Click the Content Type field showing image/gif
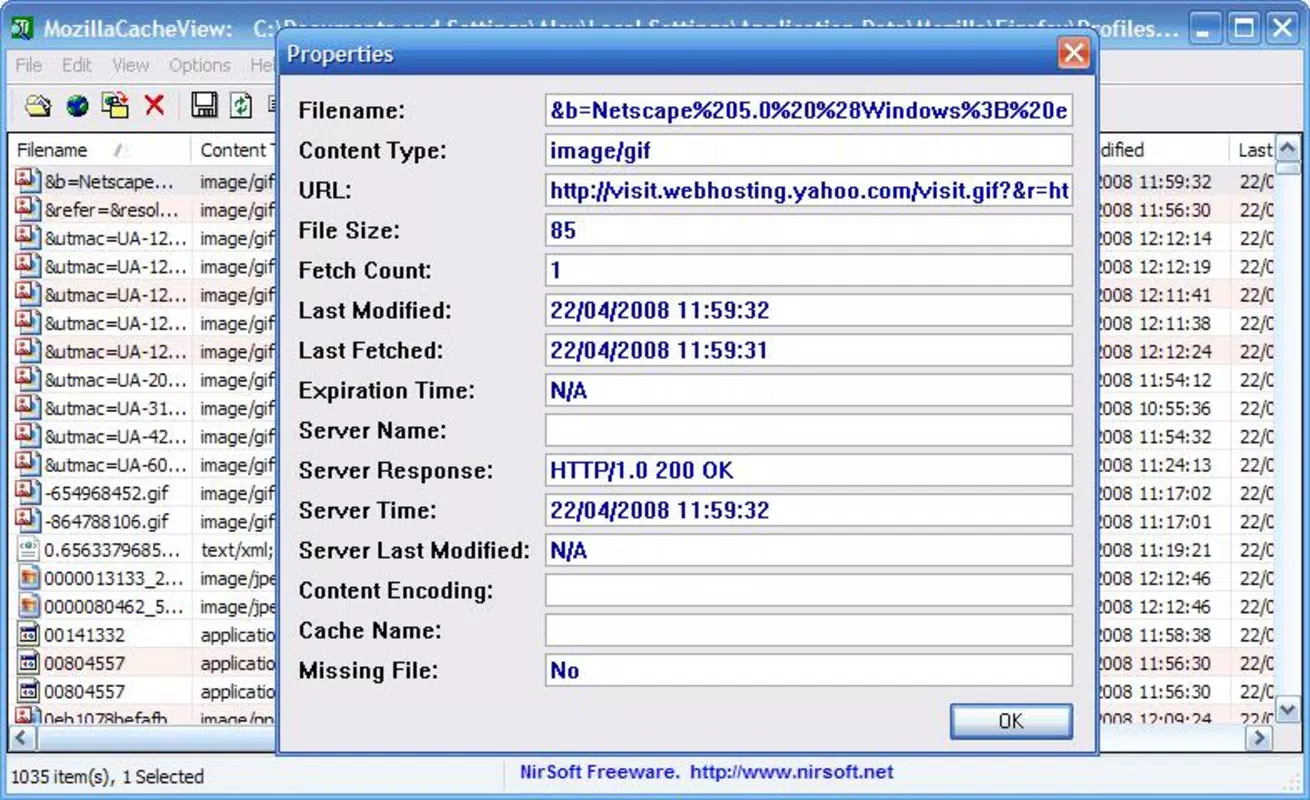The width and height of the screenshot is (1310, 800). 809,150
